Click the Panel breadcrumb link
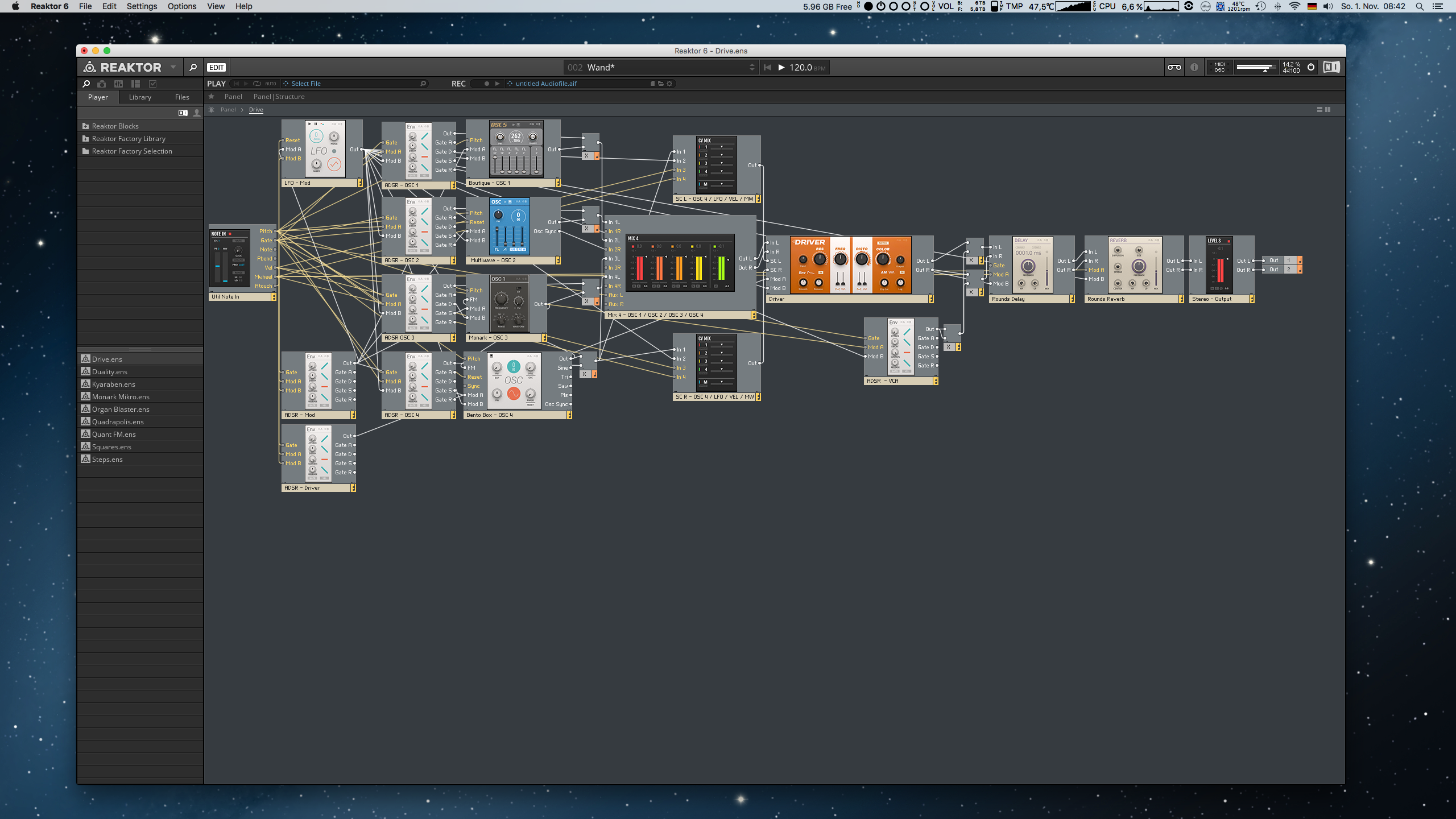The width and height of the screenshot is (1456, 819). [228, 110]
